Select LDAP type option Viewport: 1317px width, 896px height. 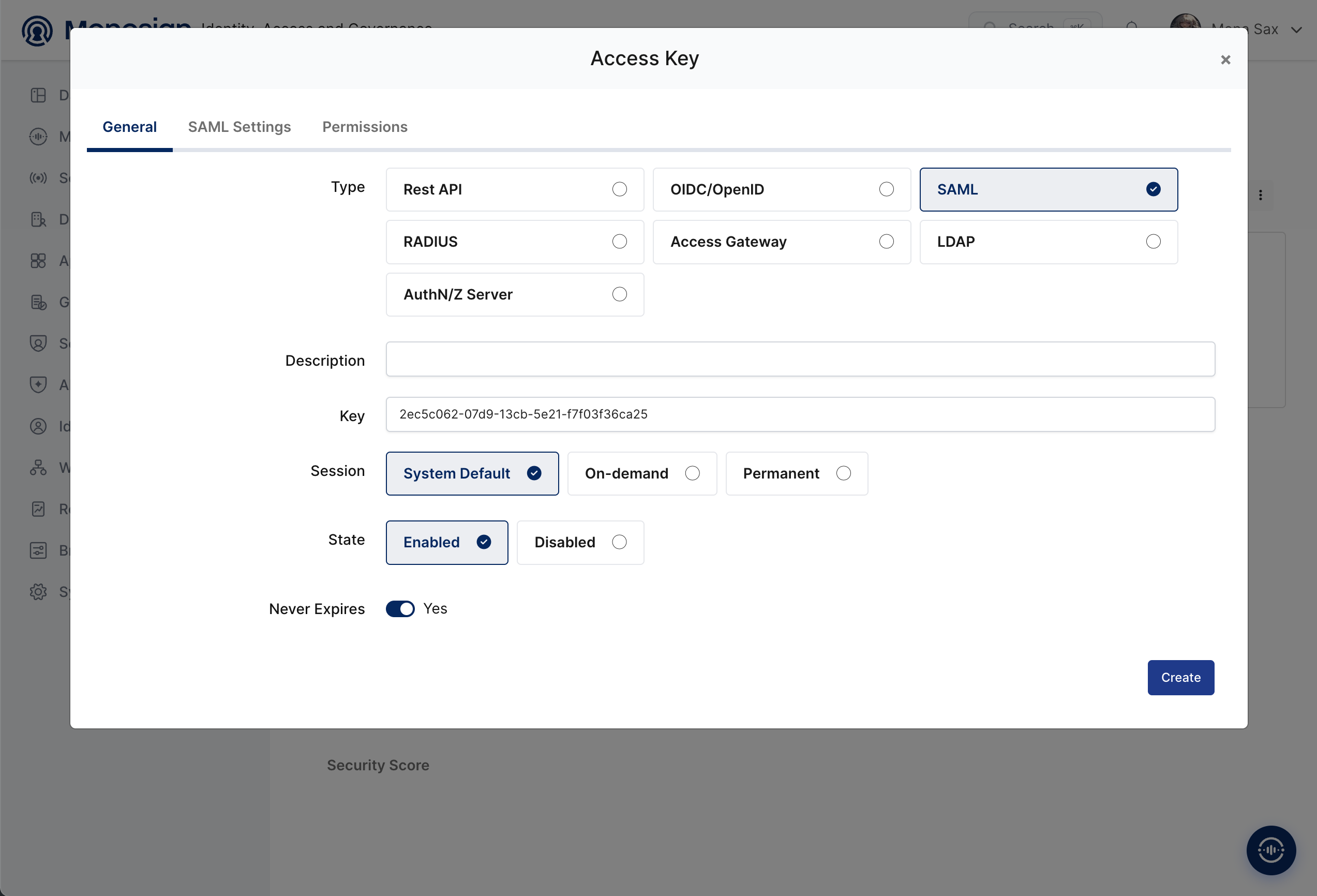click(x=1049, y=242)
